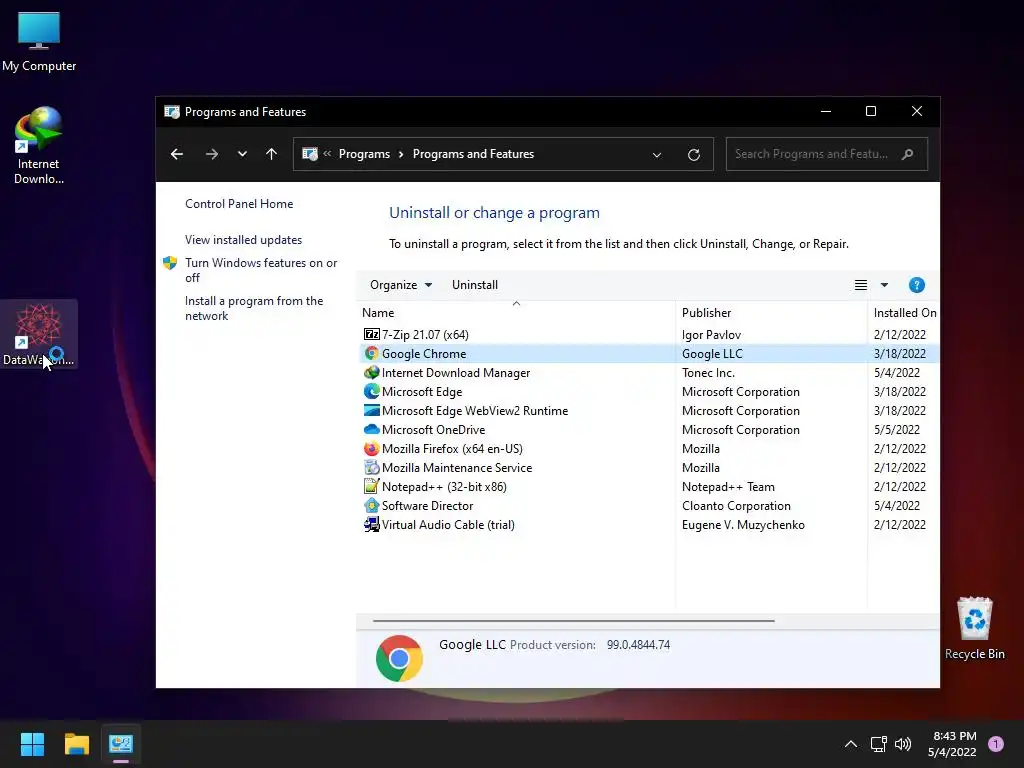The height and width of the screenshot is (768, 1024).
Task: Sort by the Name column header
Action: click(378, 313)
